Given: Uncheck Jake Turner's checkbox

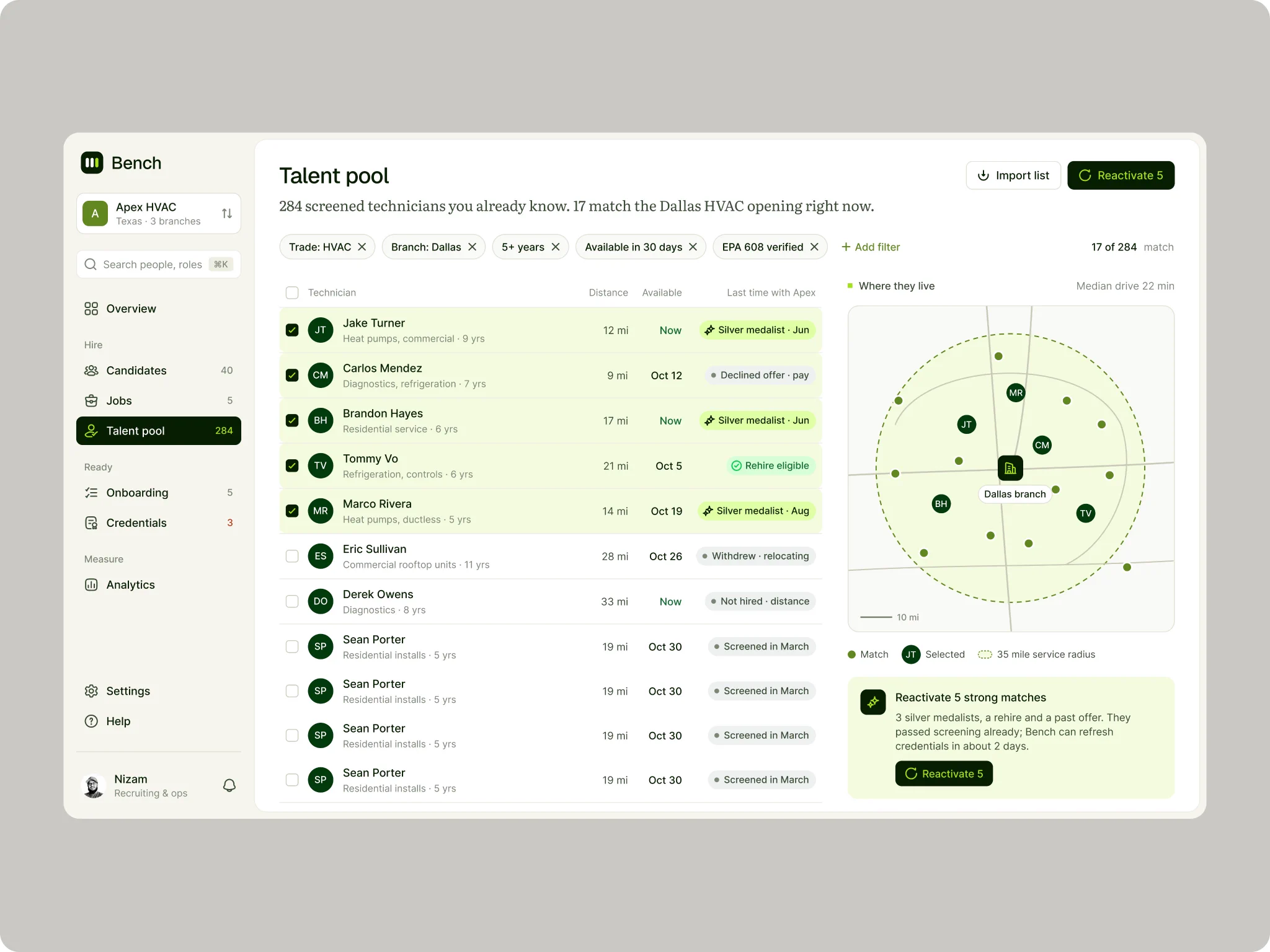Looking at the screenshot, I should [x=292, y=330].
